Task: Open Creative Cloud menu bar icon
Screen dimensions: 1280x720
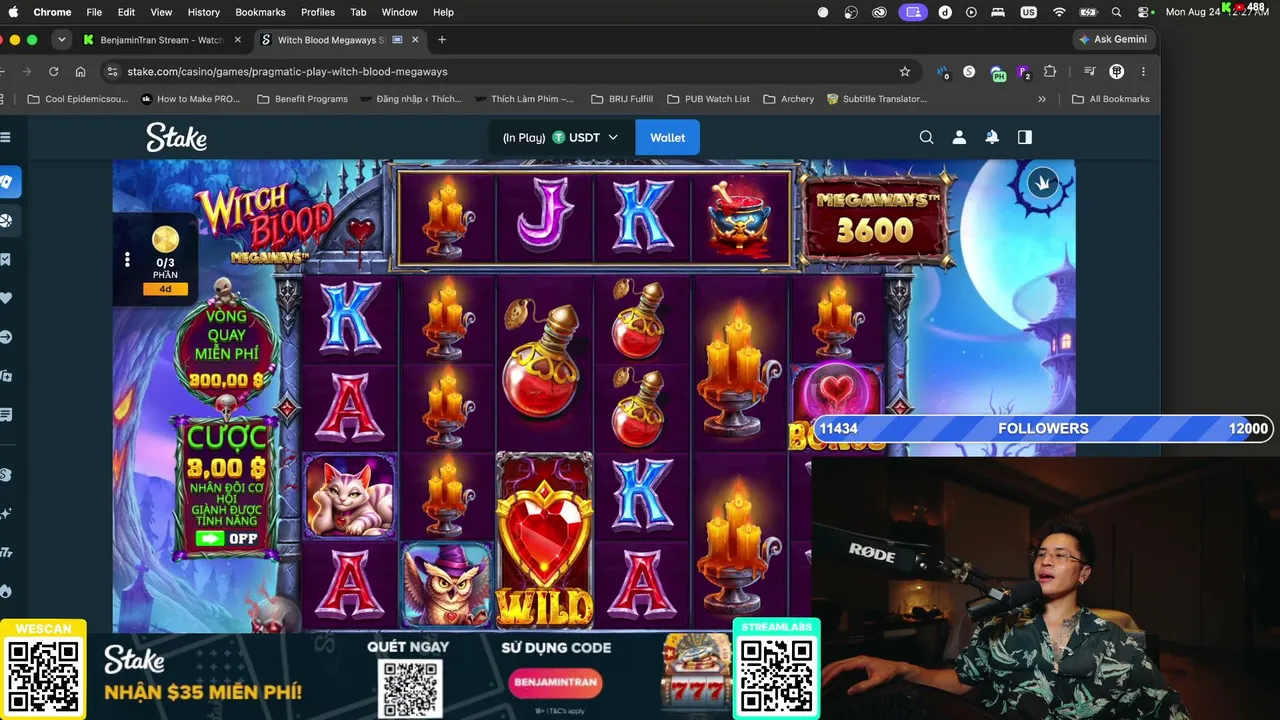Action: (x=880, y=12)
